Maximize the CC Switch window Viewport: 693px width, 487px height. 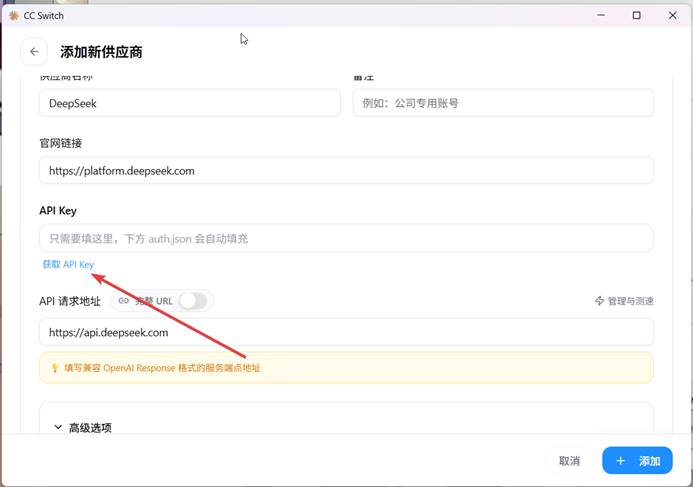coord(636,15)
